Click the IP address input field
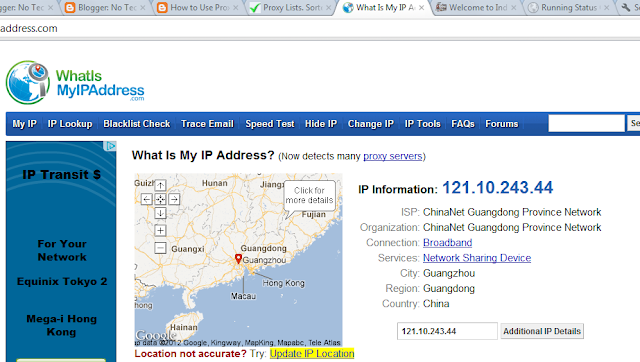Screen dimensions: 640x362 coord(447,331)
